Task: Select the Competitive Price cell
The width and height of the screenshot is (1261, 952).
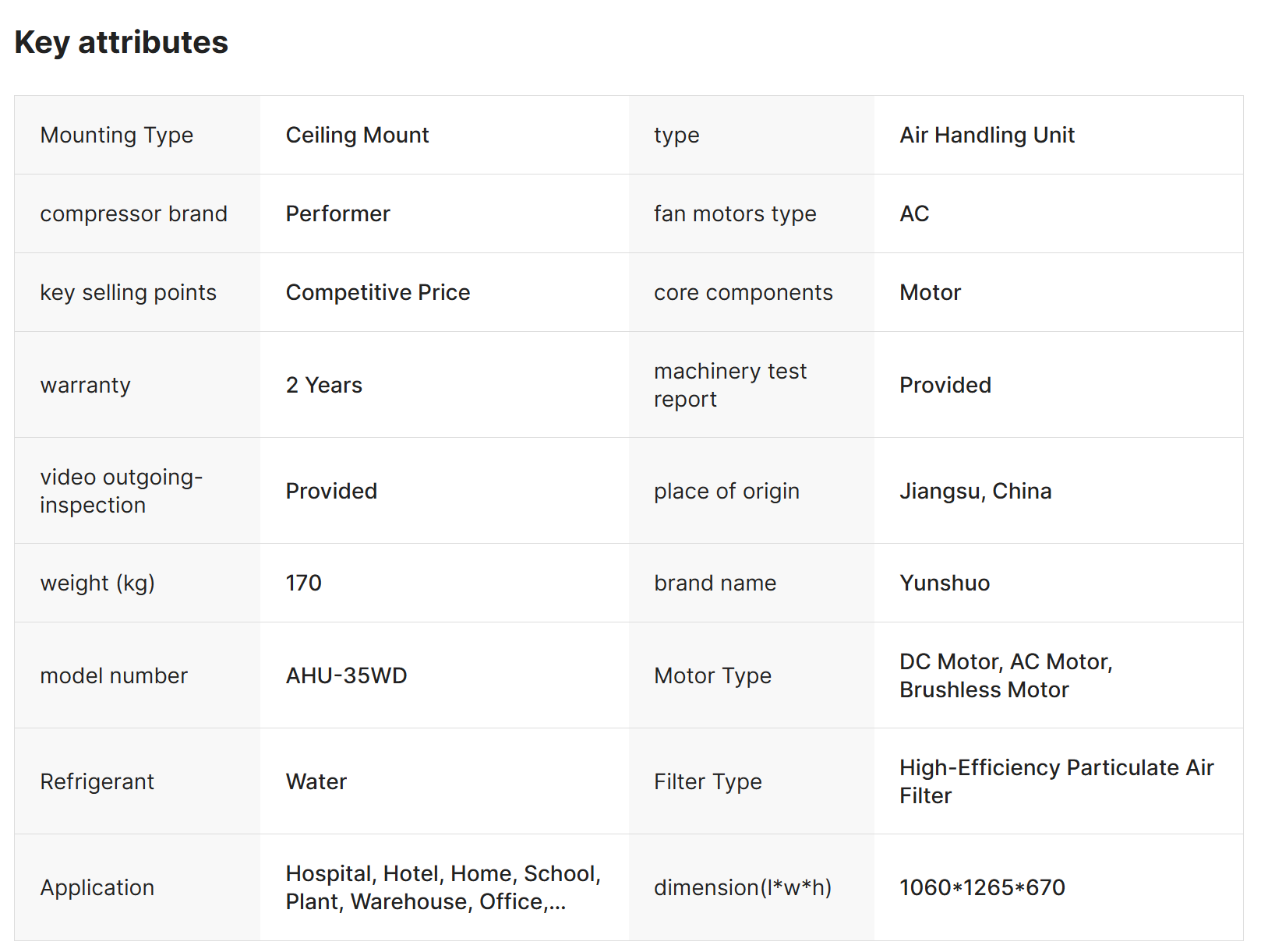Action: (378, 292)
